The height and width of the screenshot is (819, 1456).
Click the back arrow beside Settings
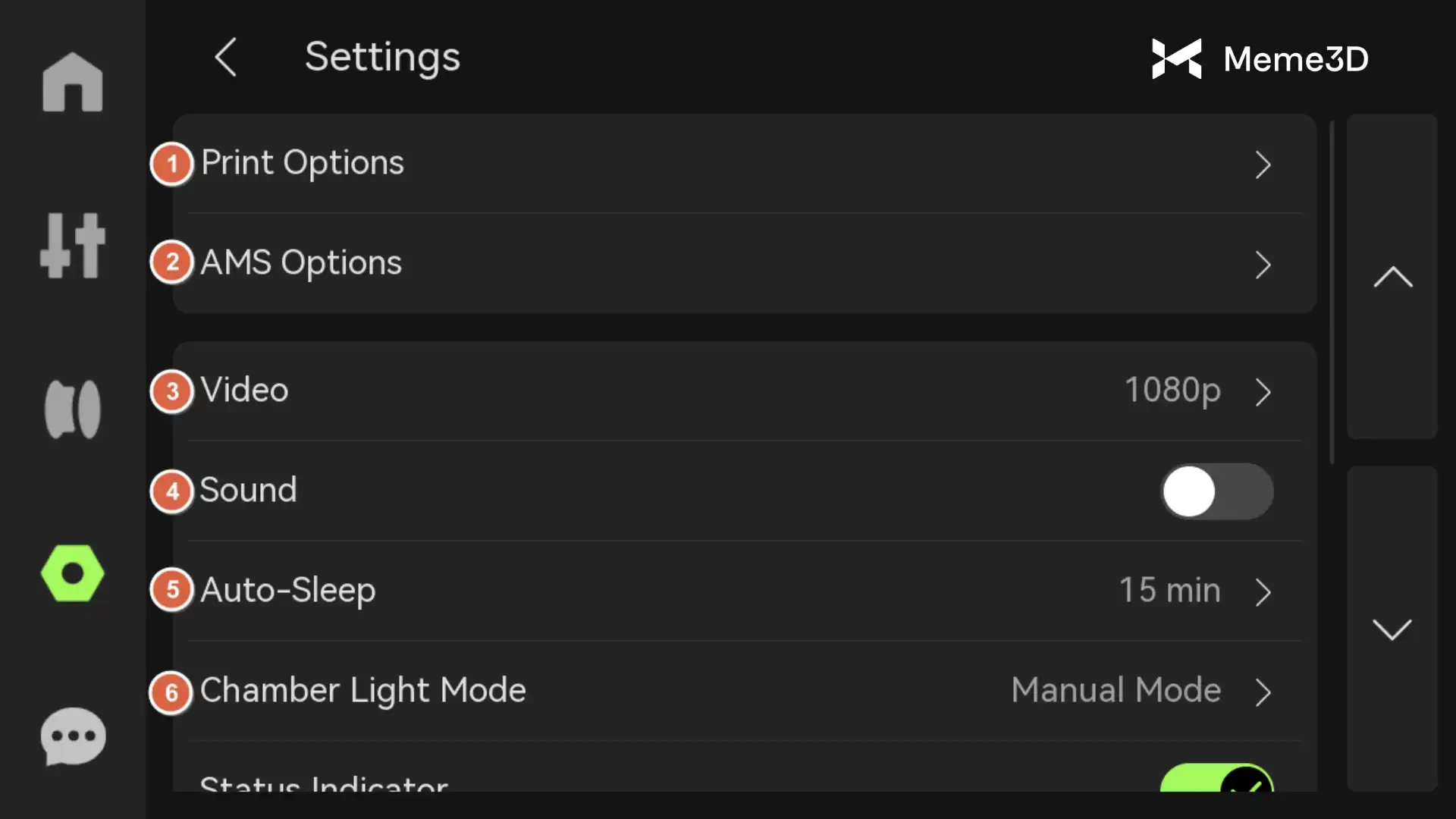[x=226, y=57]
